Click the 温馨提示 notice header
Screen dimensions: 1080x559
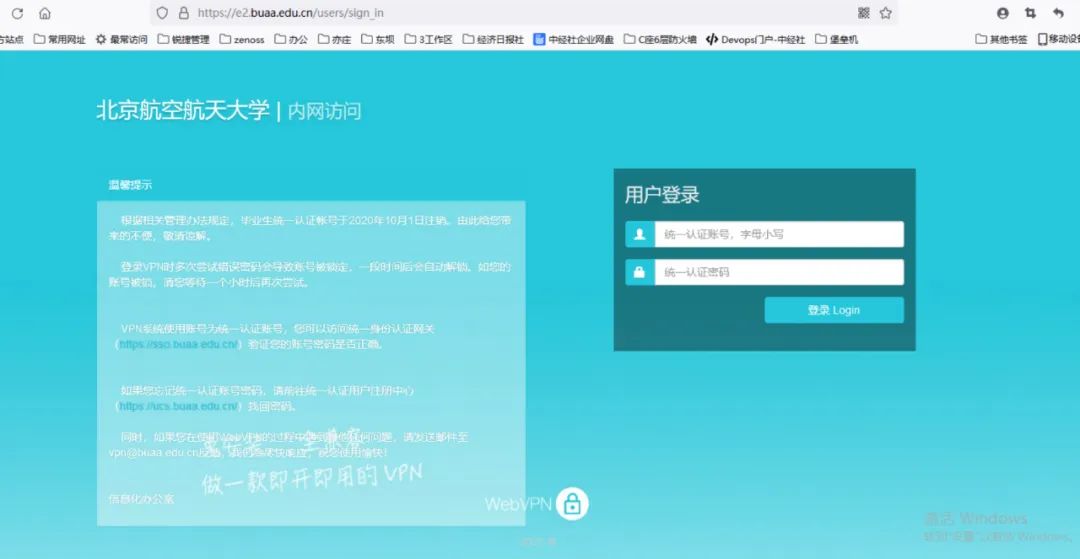tap(130, 184)
